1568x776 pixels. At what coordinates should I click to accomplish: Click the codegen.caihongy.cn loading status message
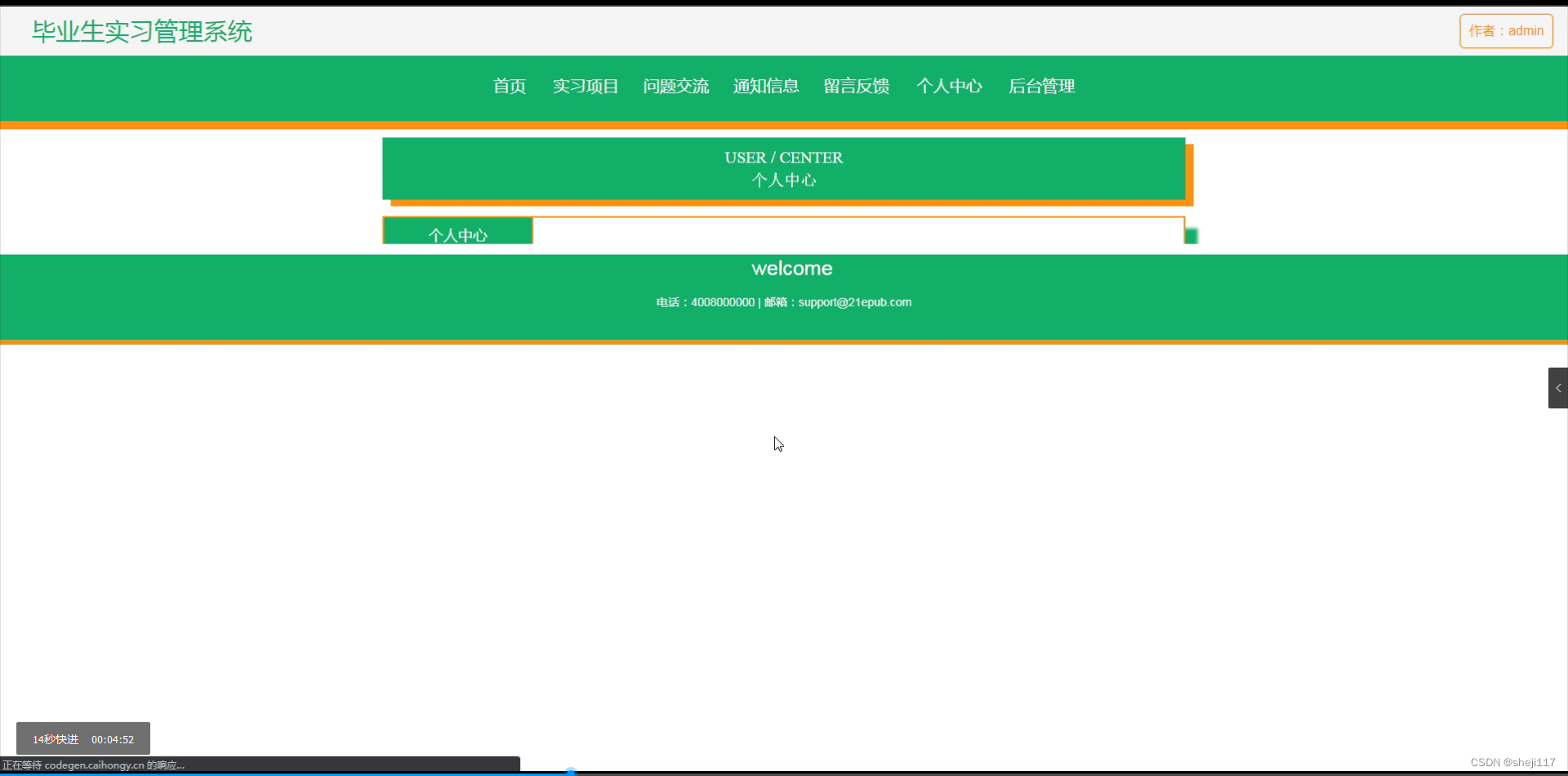[92, 765]
